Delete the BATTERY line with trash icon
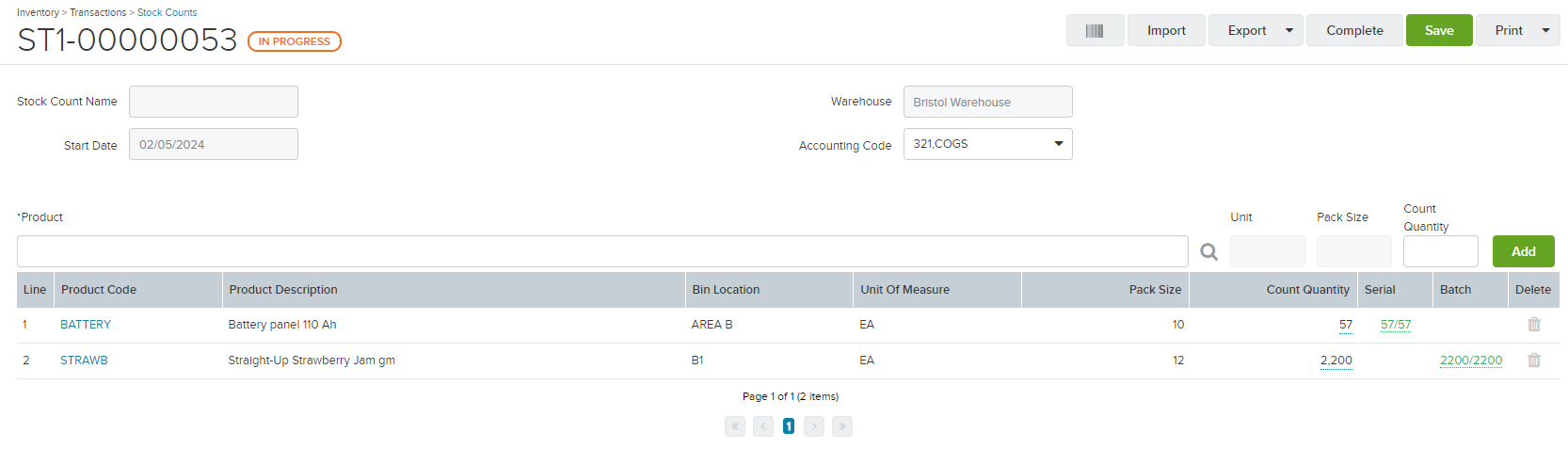 [1534, 325]
